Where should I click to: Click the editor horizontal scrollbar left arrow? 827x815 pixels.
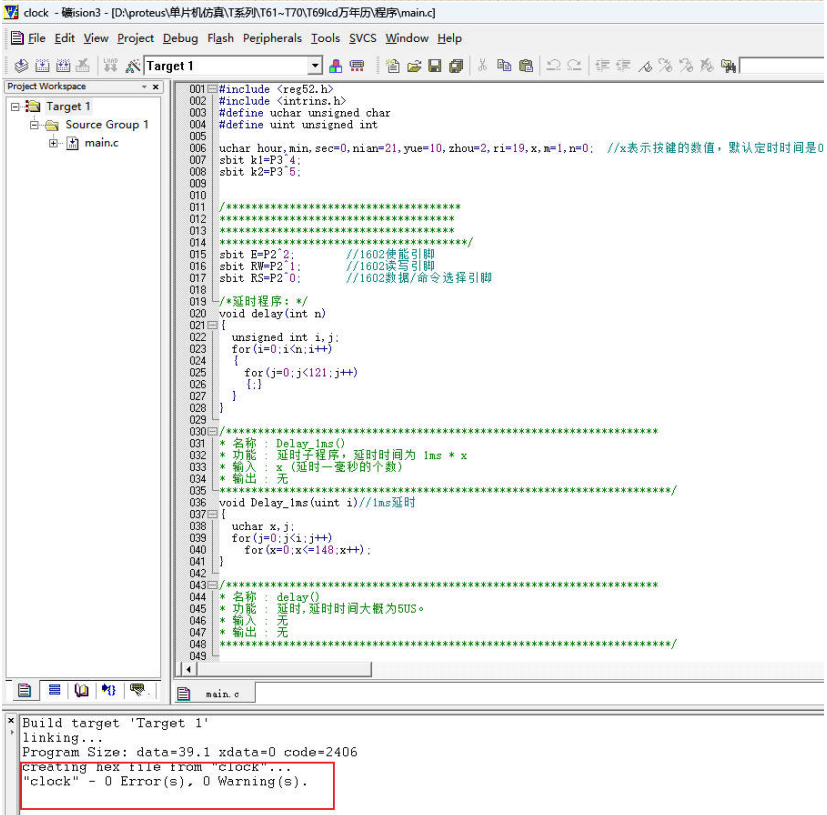point(188,668)
